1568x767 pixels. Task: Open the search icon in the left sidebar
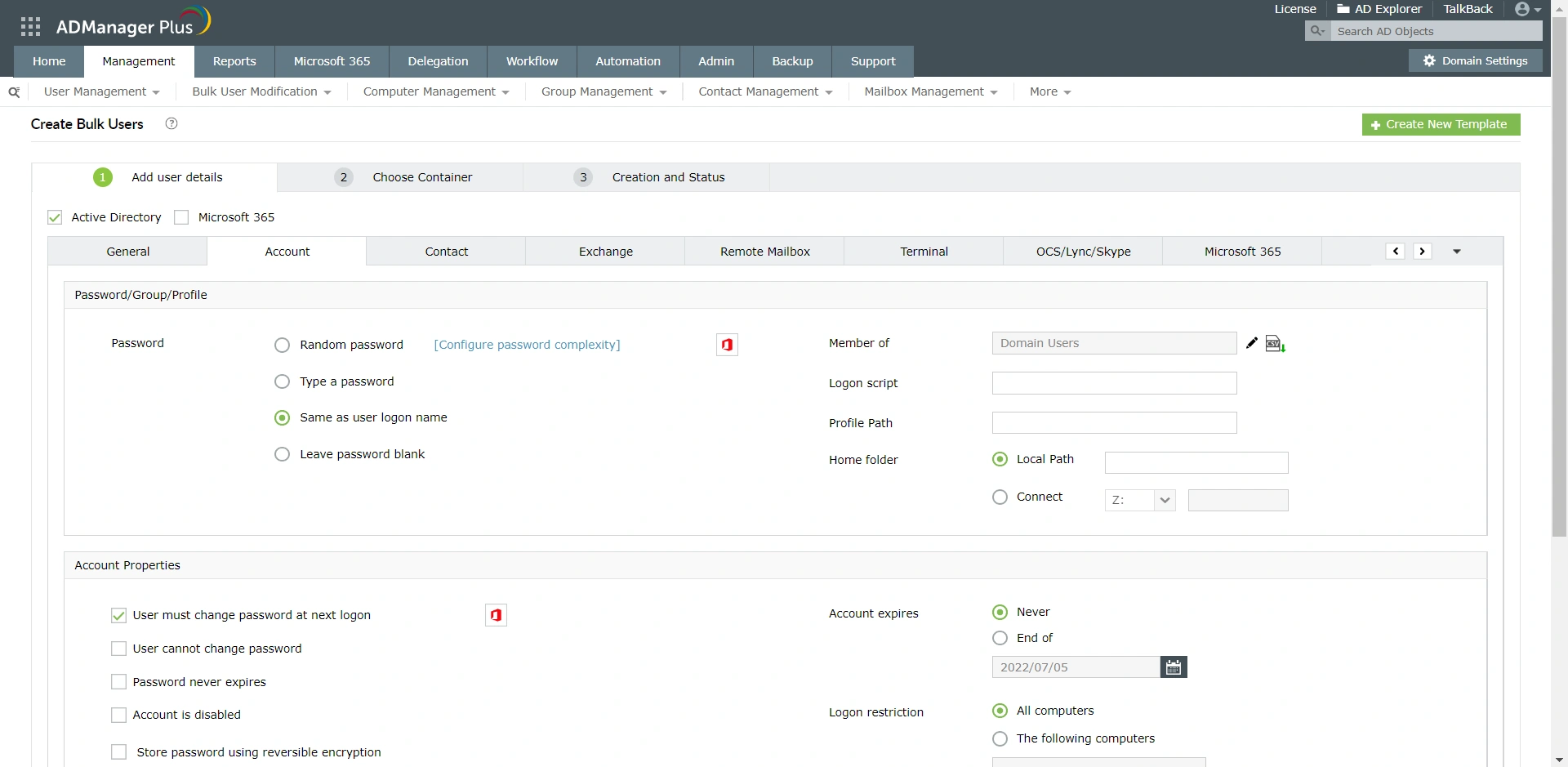tap(13, 91)
